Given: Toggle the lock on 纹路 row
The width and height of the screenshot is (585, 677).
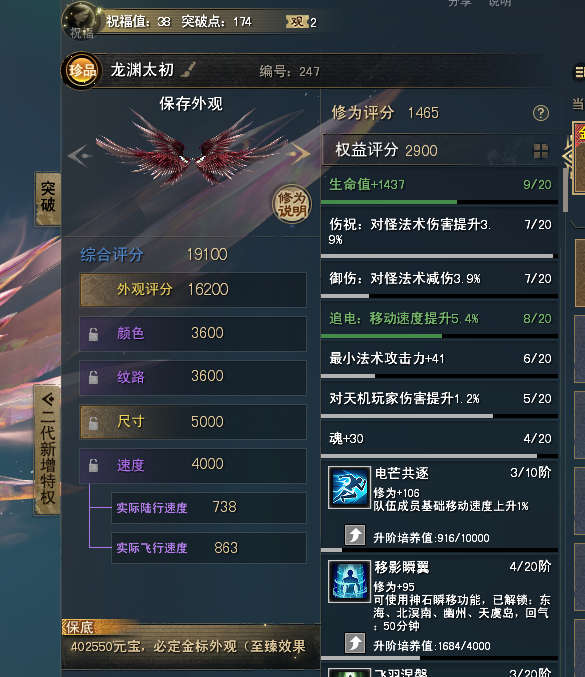Looking at the screenshot, I should pyautogui.click(x=93, y=377).
